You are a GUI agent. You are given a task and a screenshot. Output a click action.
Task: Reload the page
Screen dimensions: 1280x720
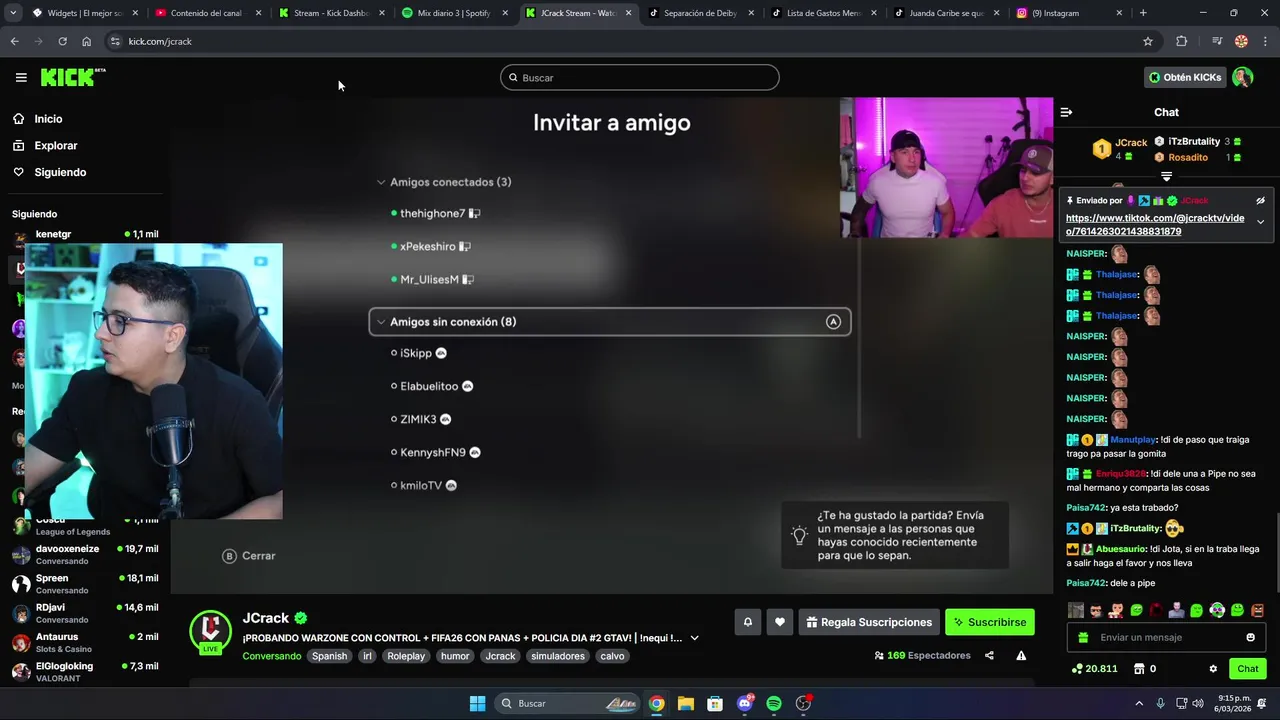pos(62,41)
